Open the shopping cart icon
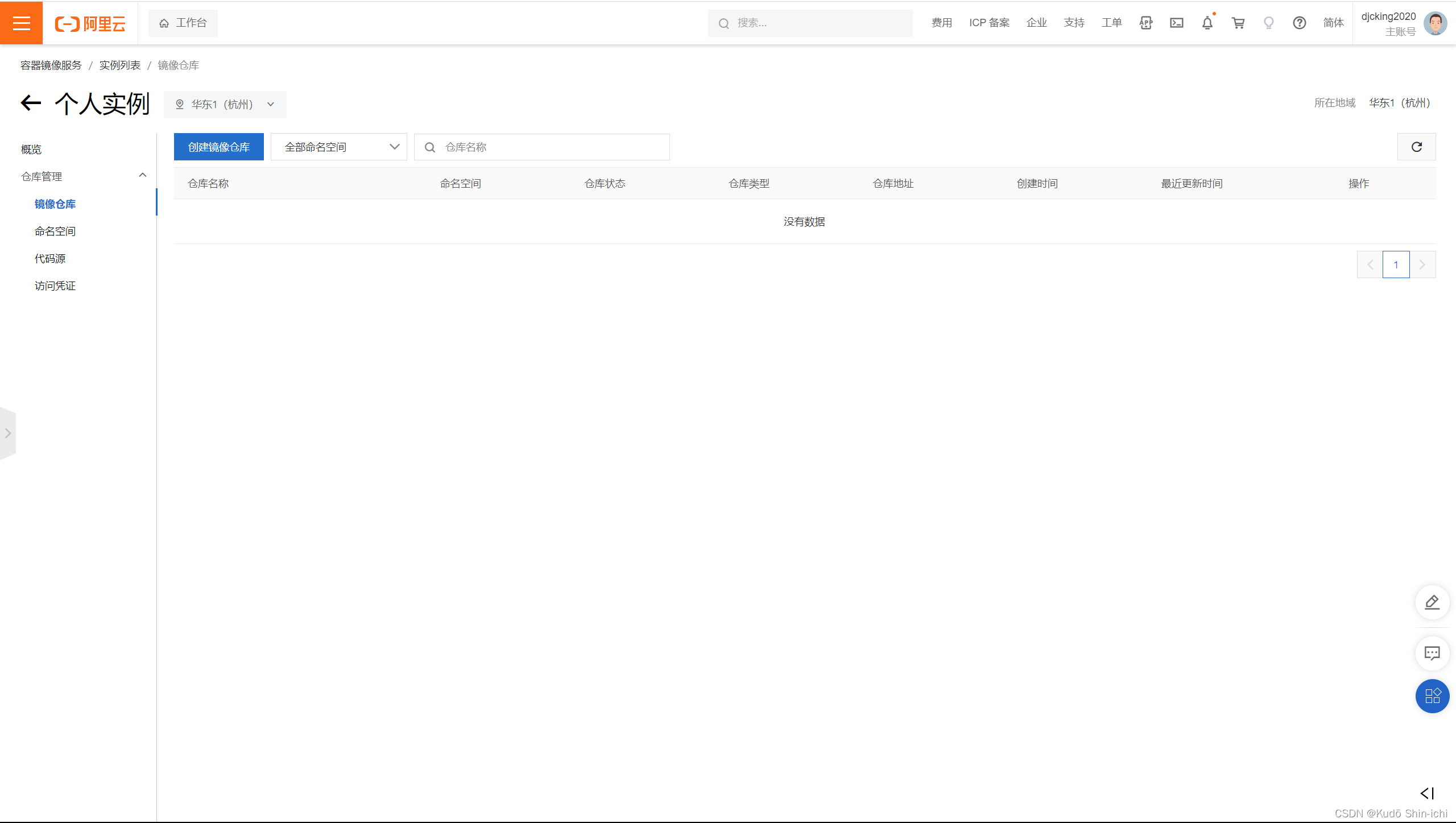Screen dimensions: 1456x823 point(1238,23)
